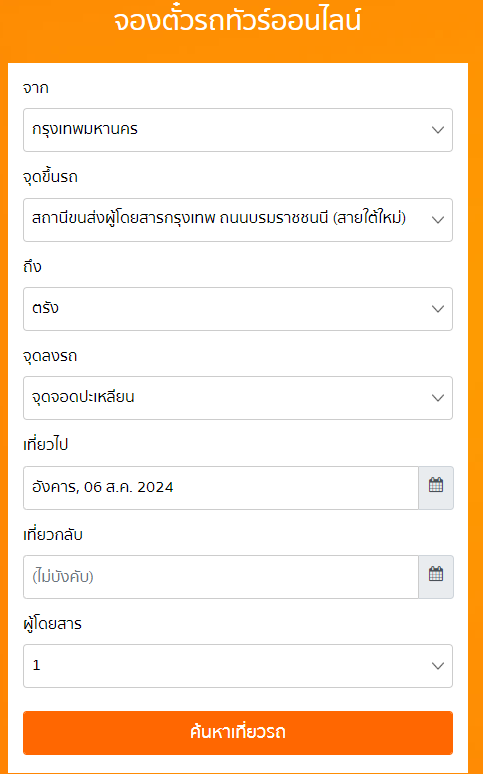This screenshot has width=483, height=774.
Task: Select the กรุงเทพมหานคร origin text
Action: [x=84, y=130]
